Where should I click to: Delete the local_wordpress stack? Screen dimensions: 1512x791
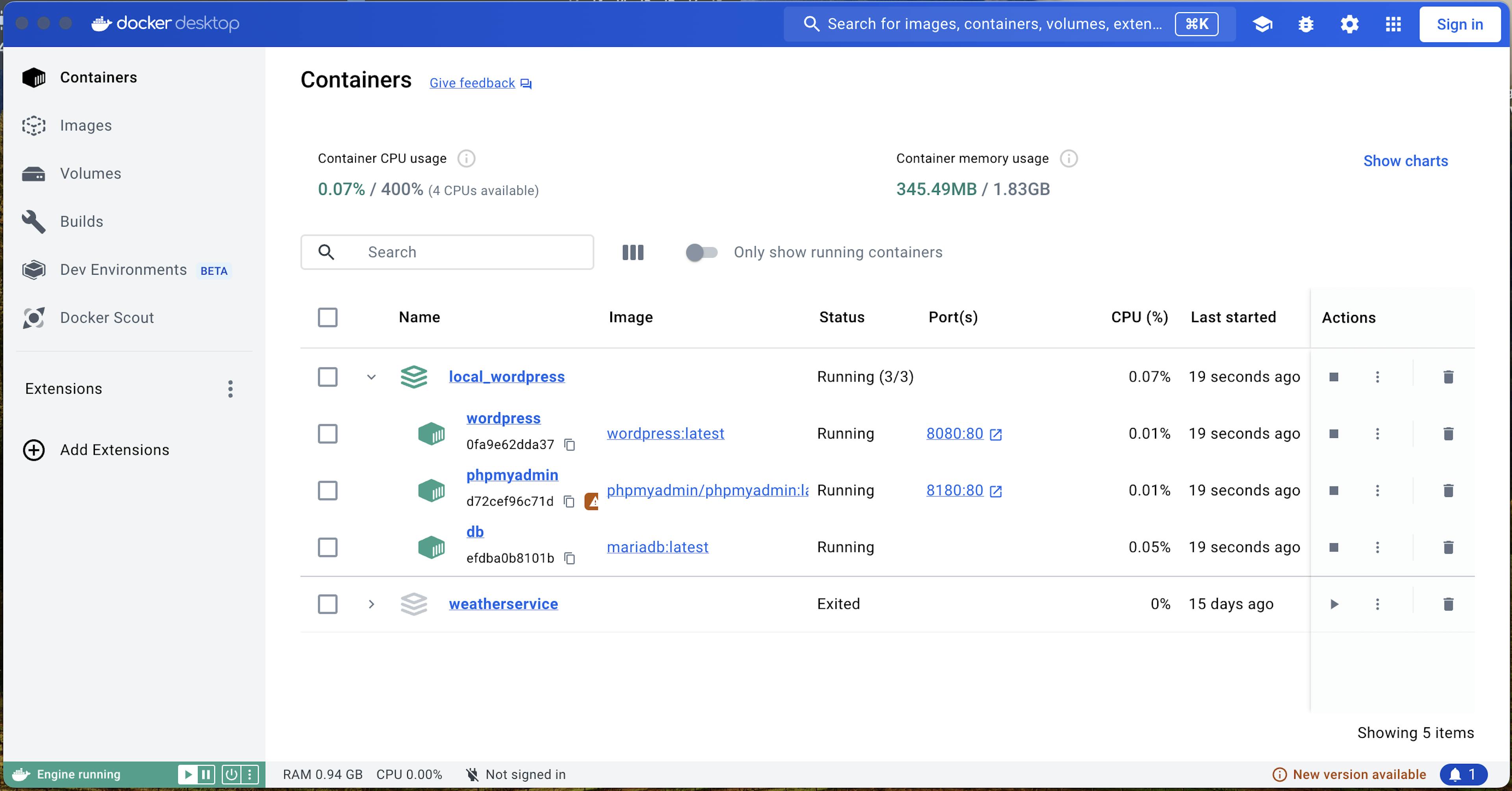click(x=1448, y=377)
